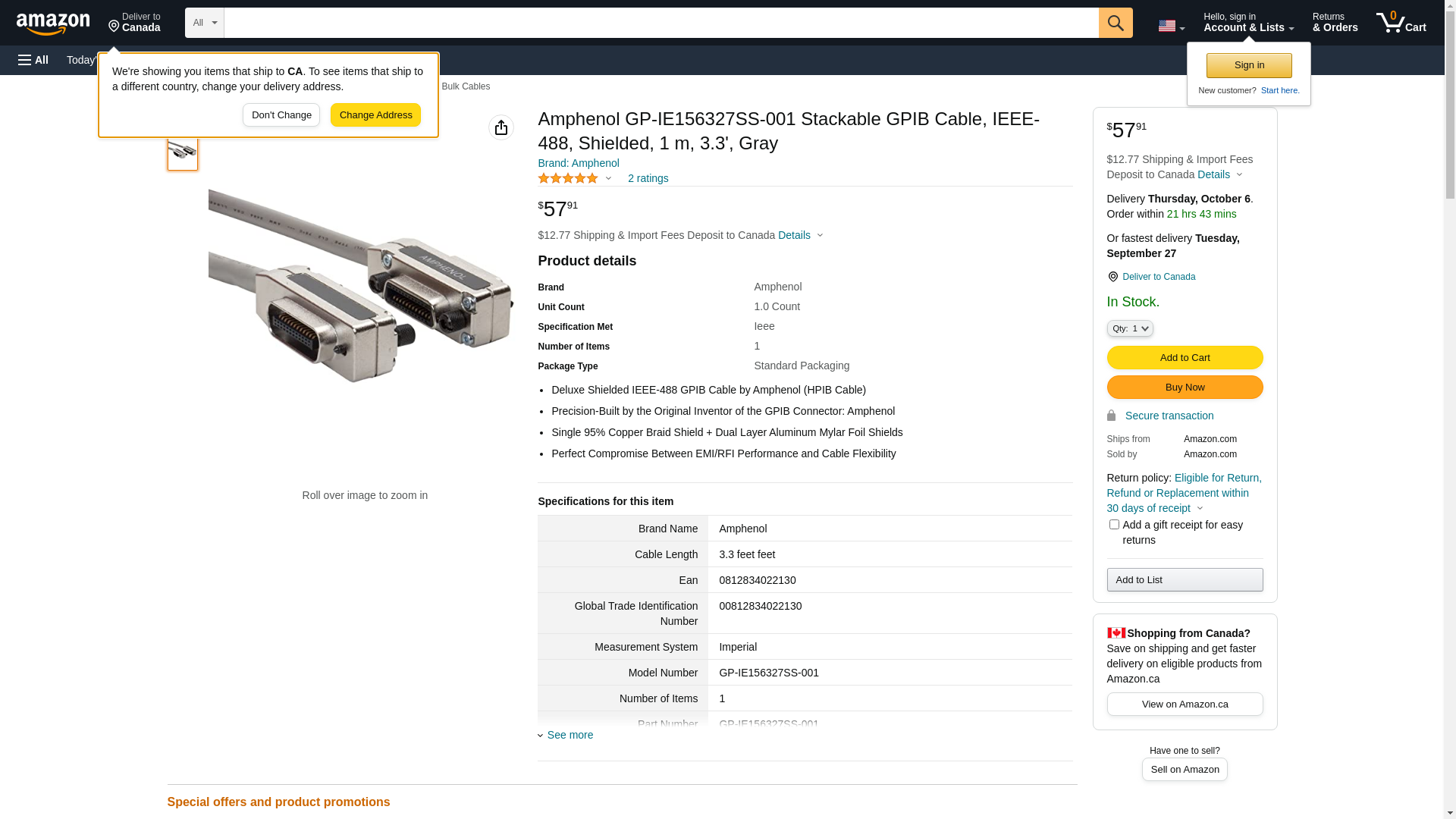Click Add to Cart button
Viewport: 1456px width, 819px height.
tap(1185, 358)
